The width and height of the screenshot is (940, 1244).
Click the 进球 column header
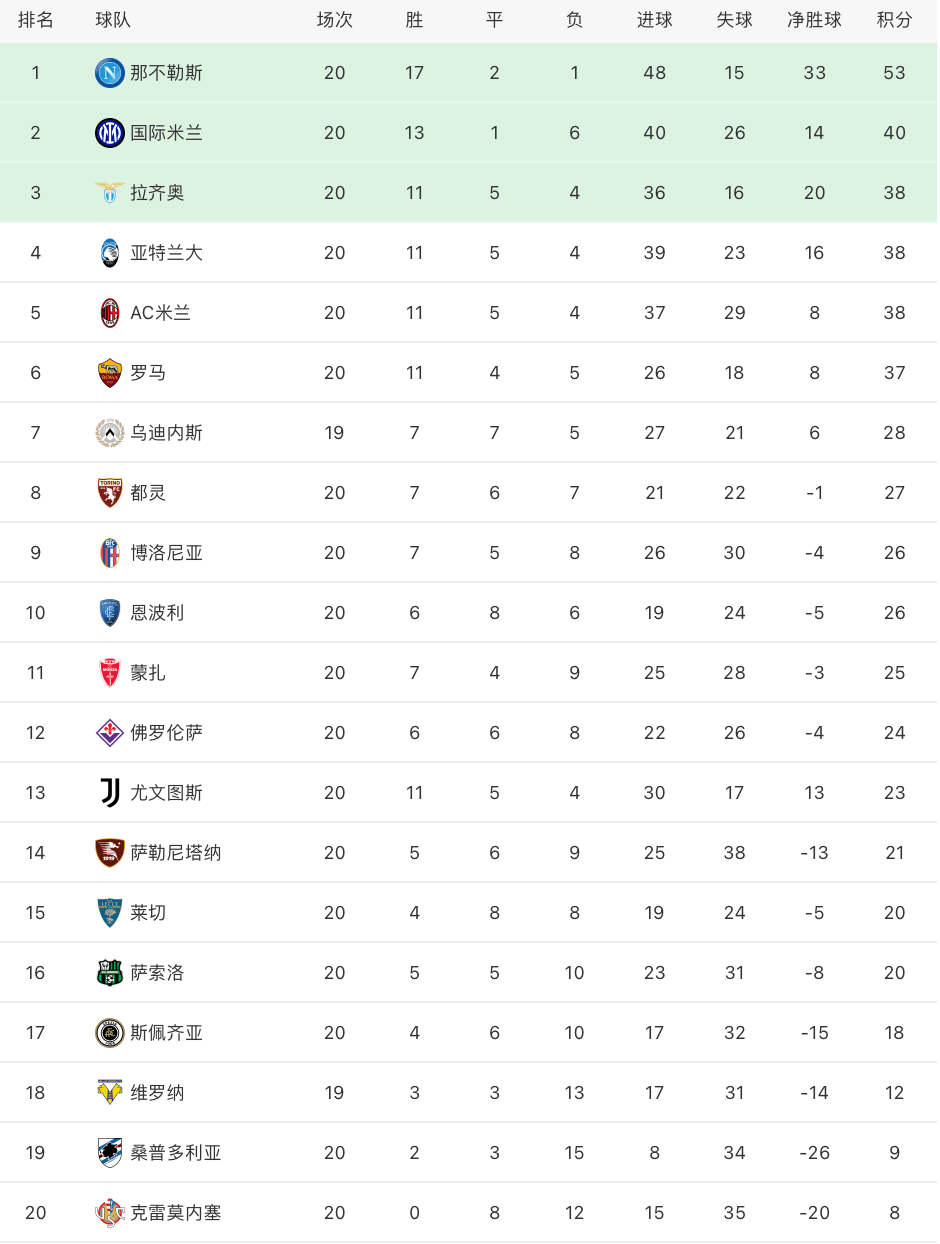click(655, 20)
